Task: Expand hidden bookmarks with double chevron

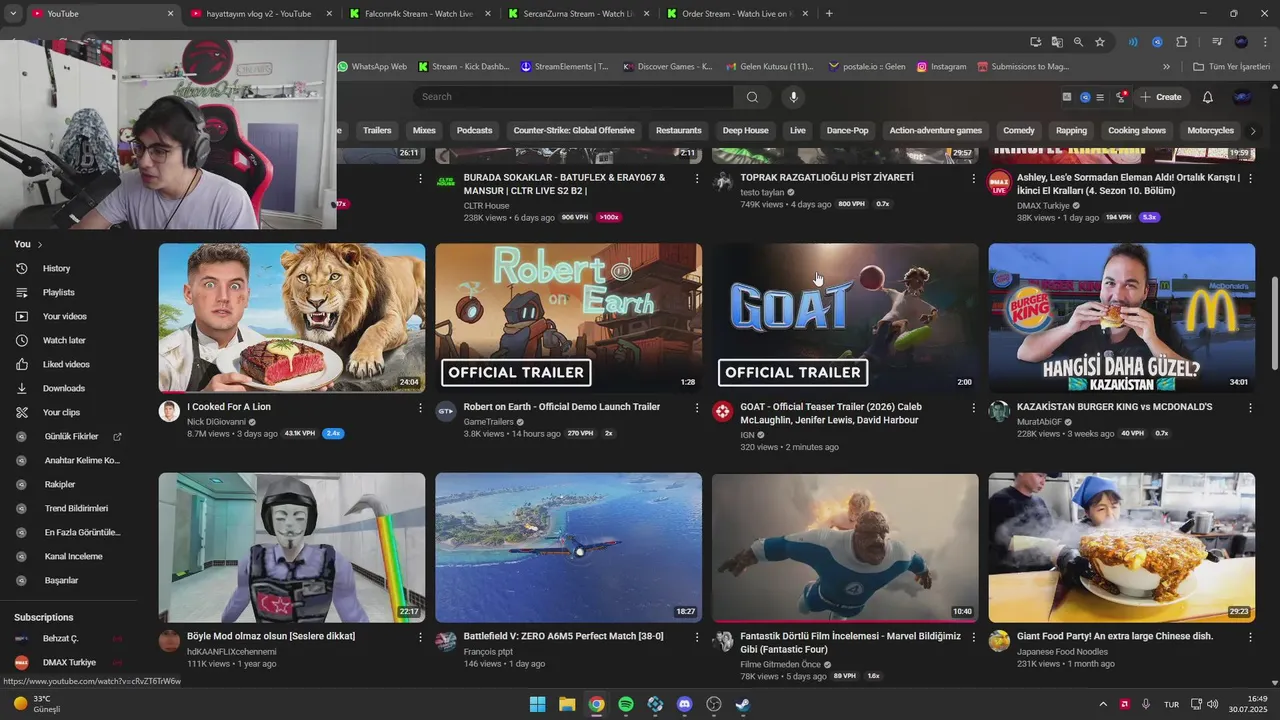Action: coord(1166,67)
